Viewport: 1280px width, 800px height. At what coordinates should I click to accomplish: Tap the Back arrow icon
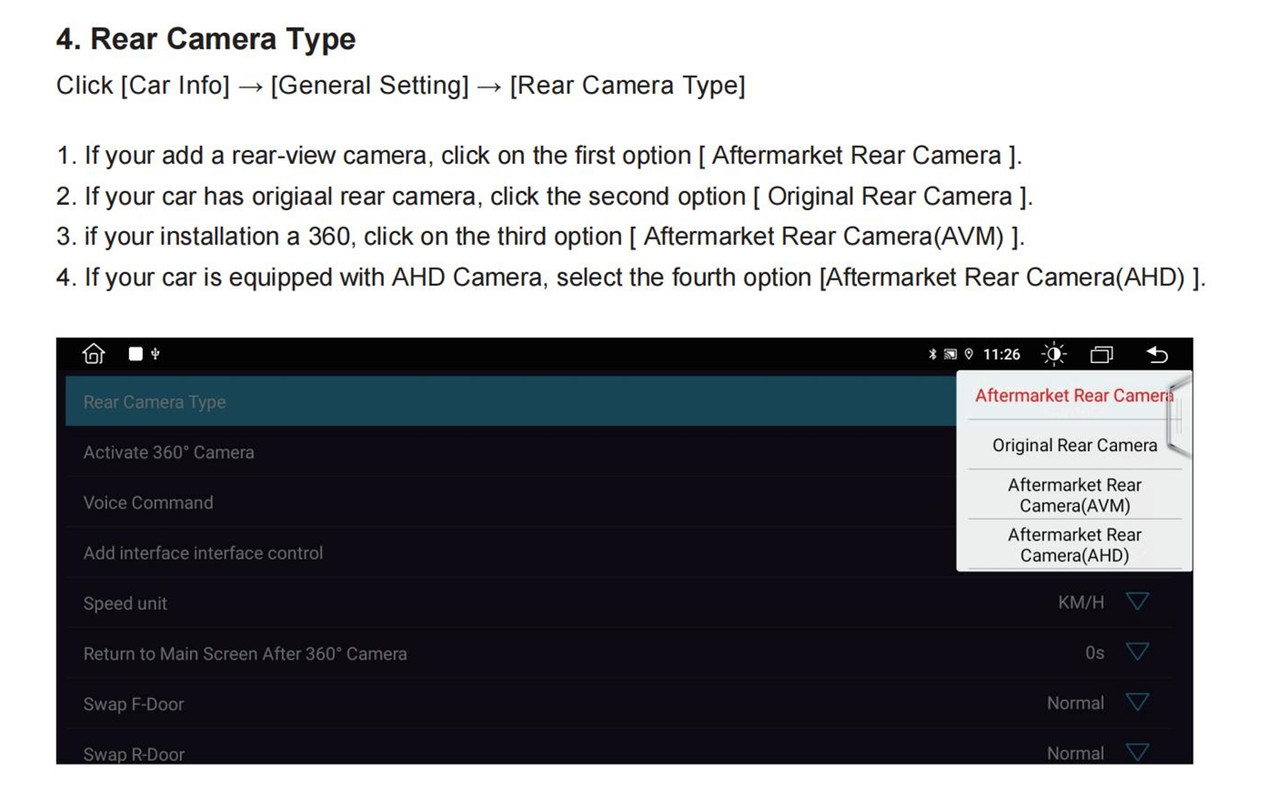pyautogui.click(x=1157, y=355)
